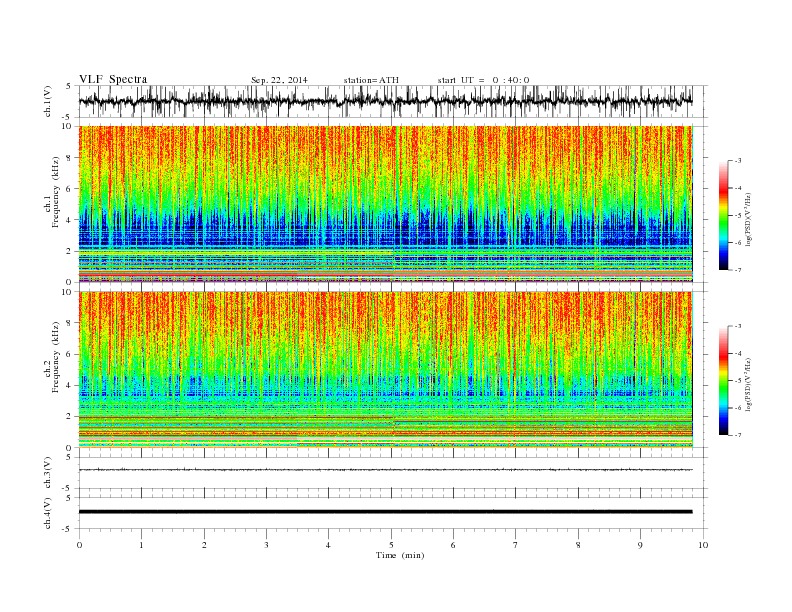
Task: Click time axis tick label "3"
Action: 266,545
